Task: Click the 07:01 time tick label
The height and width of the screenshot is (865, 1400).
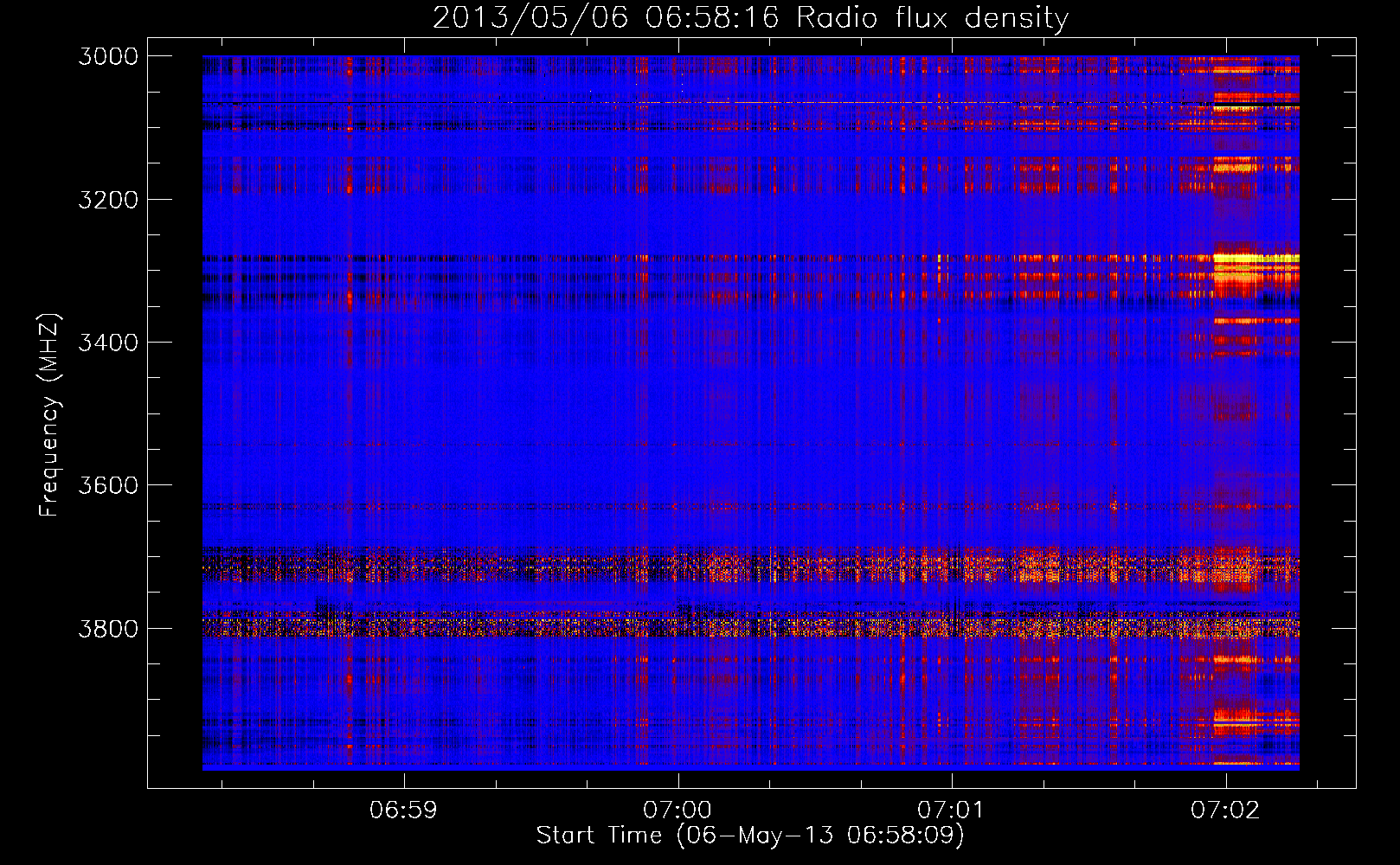Action: point(951,810)
